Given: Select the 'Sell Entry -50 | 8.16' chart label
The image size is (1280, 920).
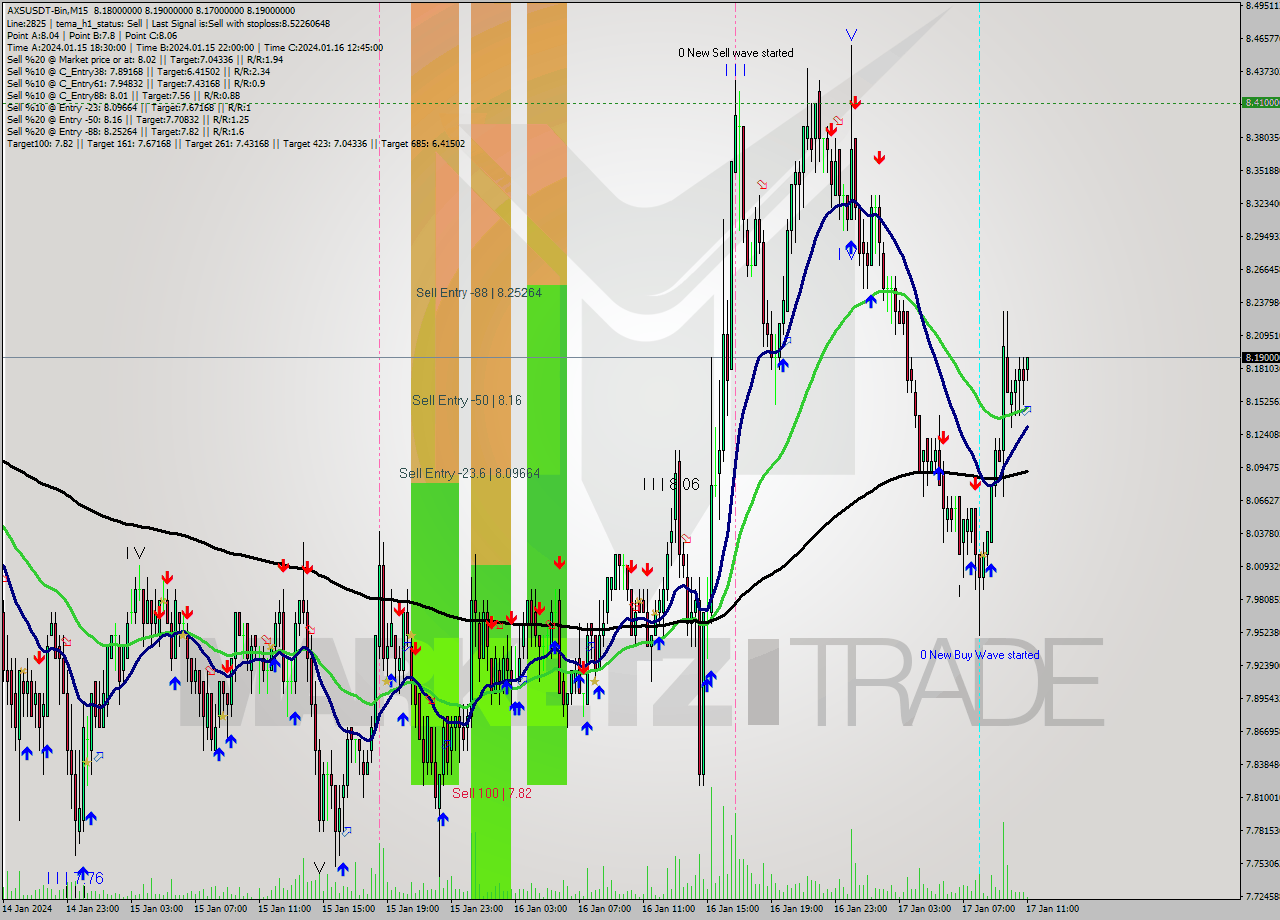Looking at the screenshot, I should tap(467, 400).
